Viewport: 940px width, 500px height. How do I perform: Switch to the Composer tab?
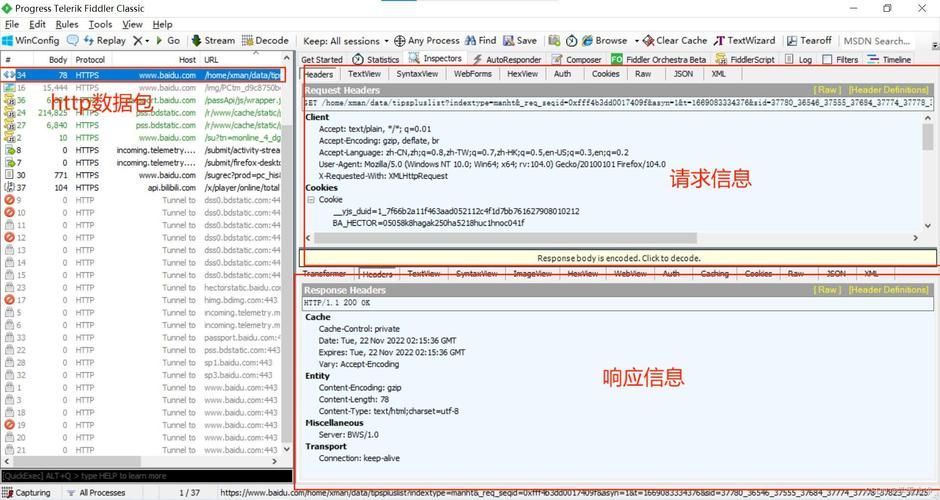tap(577, 59)
